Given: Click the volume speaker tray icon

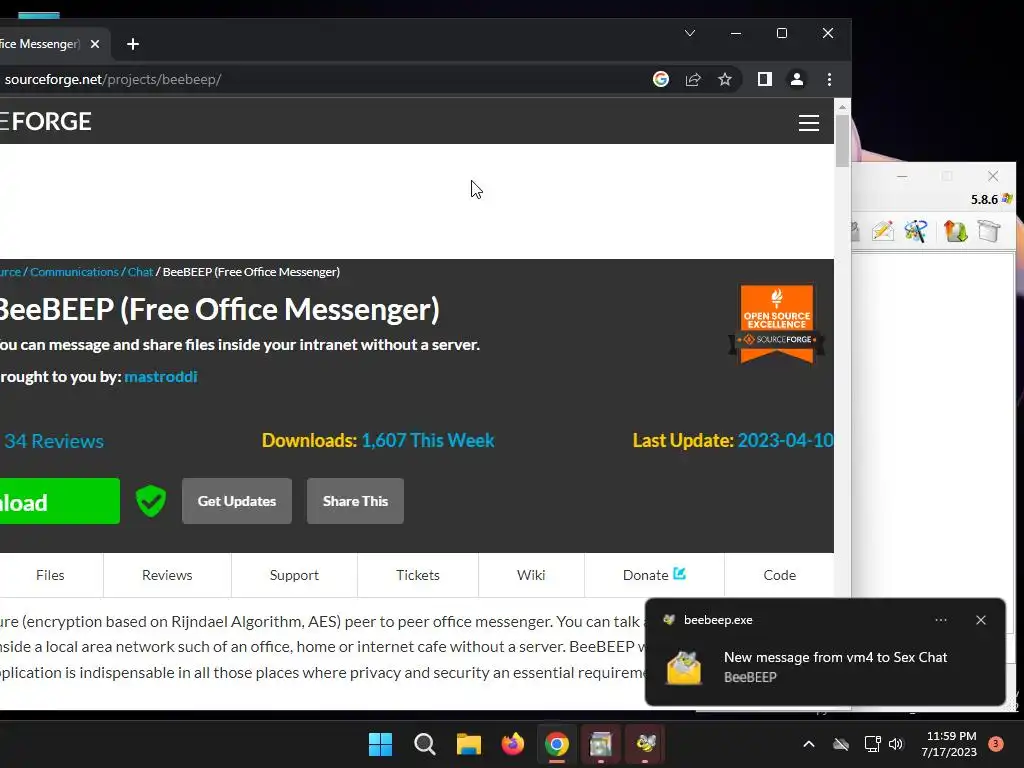Looking at the screenshot, I should [896, 744].
